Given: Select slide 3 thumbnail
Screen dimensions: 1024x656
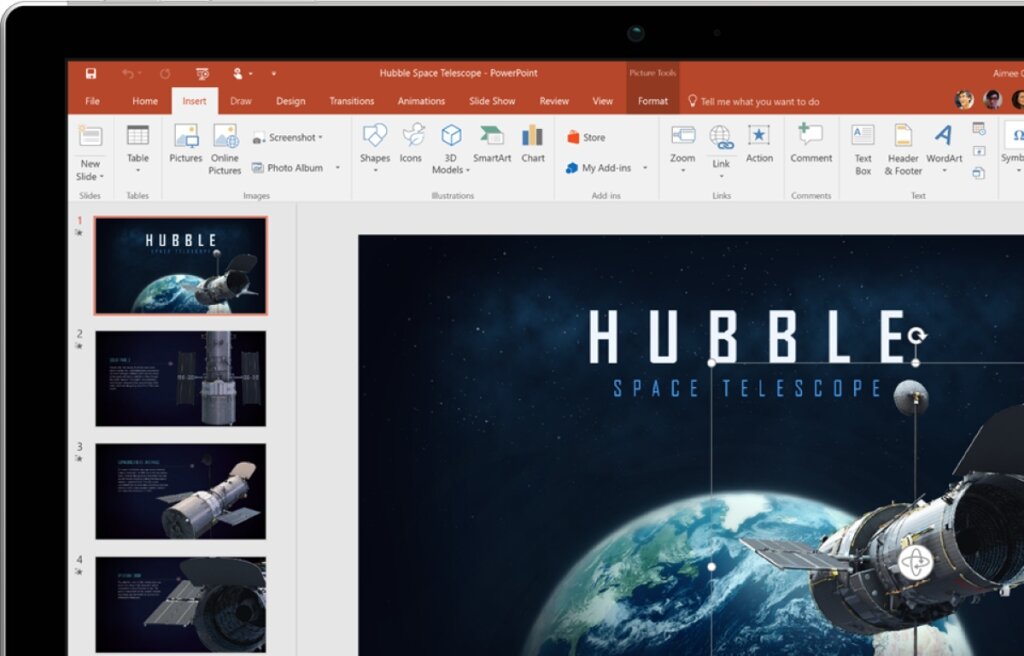Looking at the screenshot, I should point(181,491).
